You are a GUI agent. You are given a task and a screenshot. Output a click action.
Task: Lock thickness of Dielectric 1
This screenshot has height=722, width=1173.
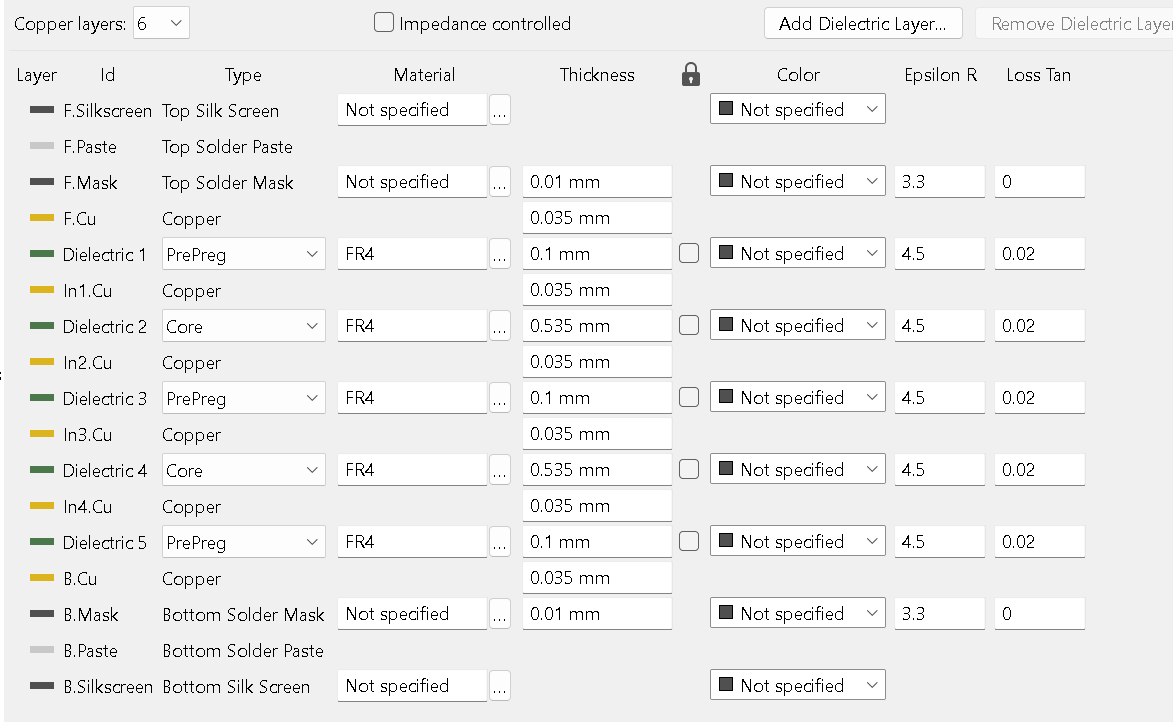click(x=689, y=253)
